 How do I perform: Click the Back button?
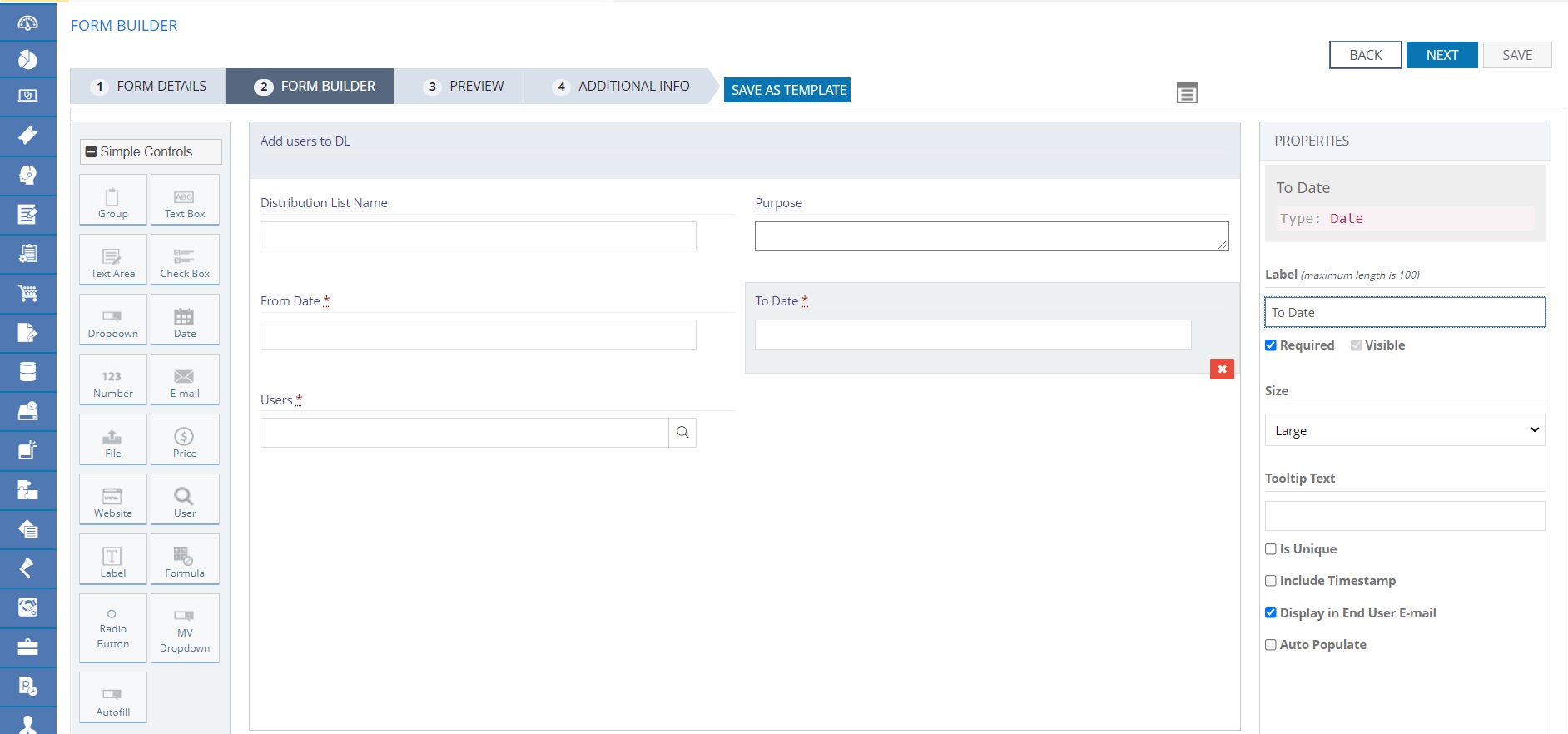tap(1366, 55)
